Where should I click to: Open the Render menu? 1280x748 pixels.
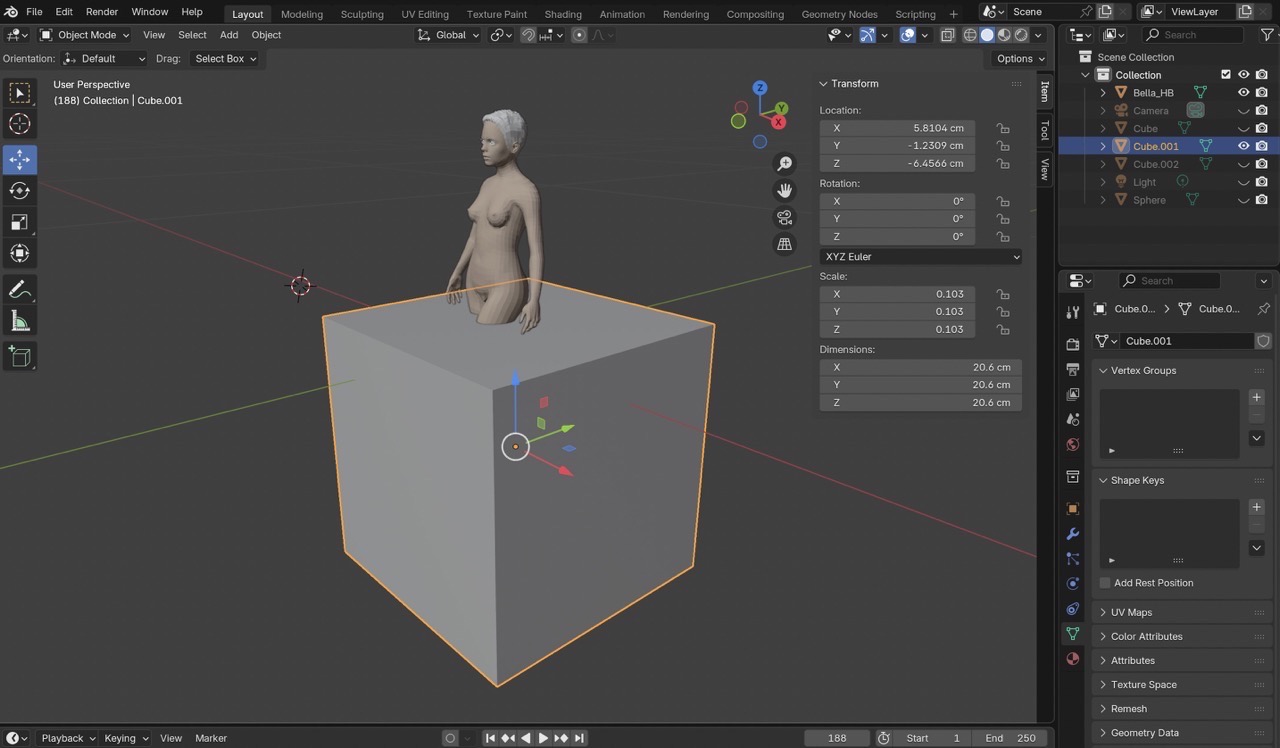102,12
